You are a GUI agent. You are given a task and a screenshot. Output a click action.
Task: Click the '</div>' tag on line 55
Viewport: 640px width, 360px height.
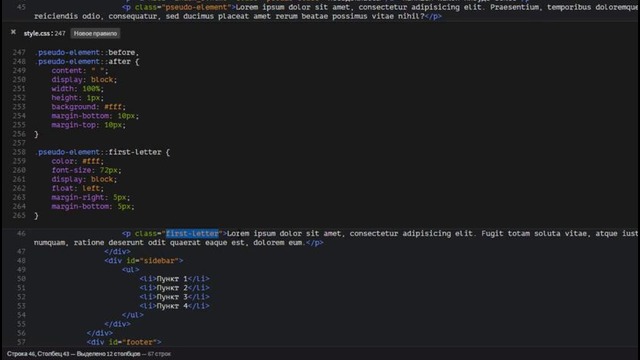pyautogui.click(x=118, y=324)
